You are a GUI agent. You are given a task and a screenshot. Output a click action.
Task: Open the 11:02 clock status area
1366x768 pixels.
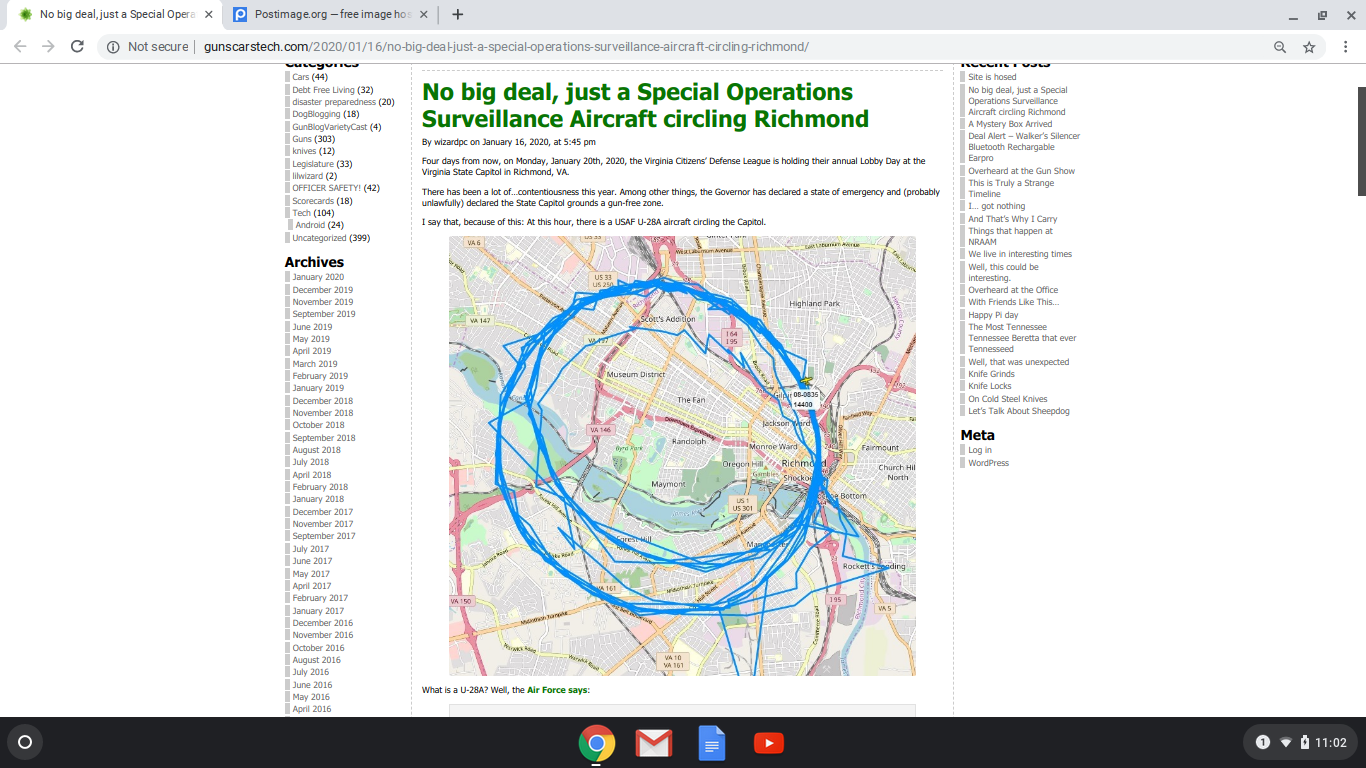(x=1330, y=743)
